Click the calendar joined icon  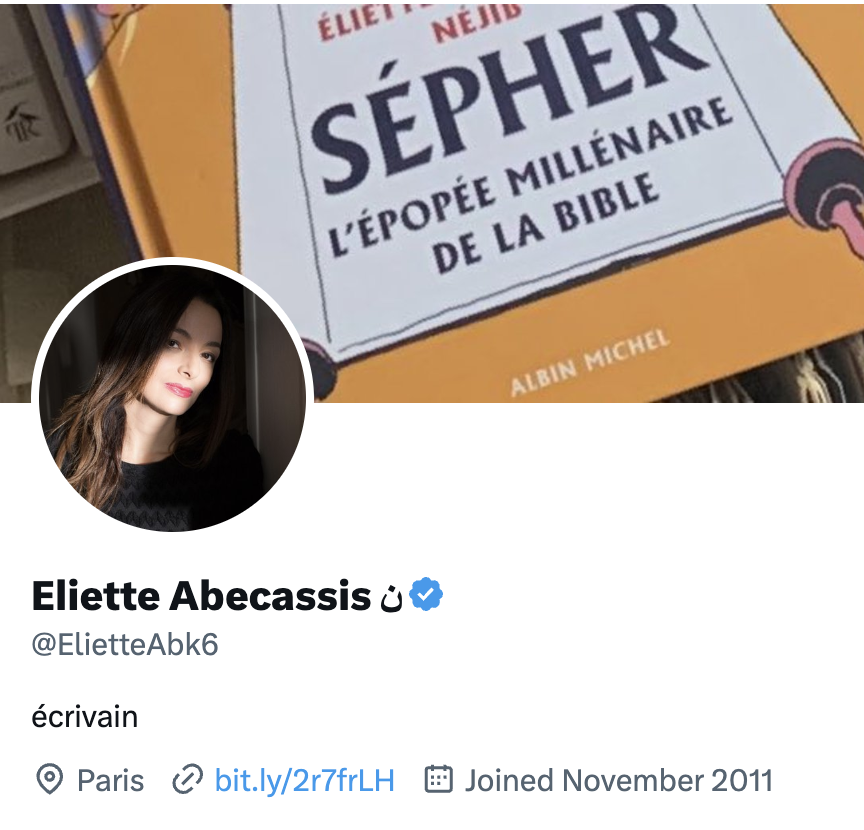439,779
